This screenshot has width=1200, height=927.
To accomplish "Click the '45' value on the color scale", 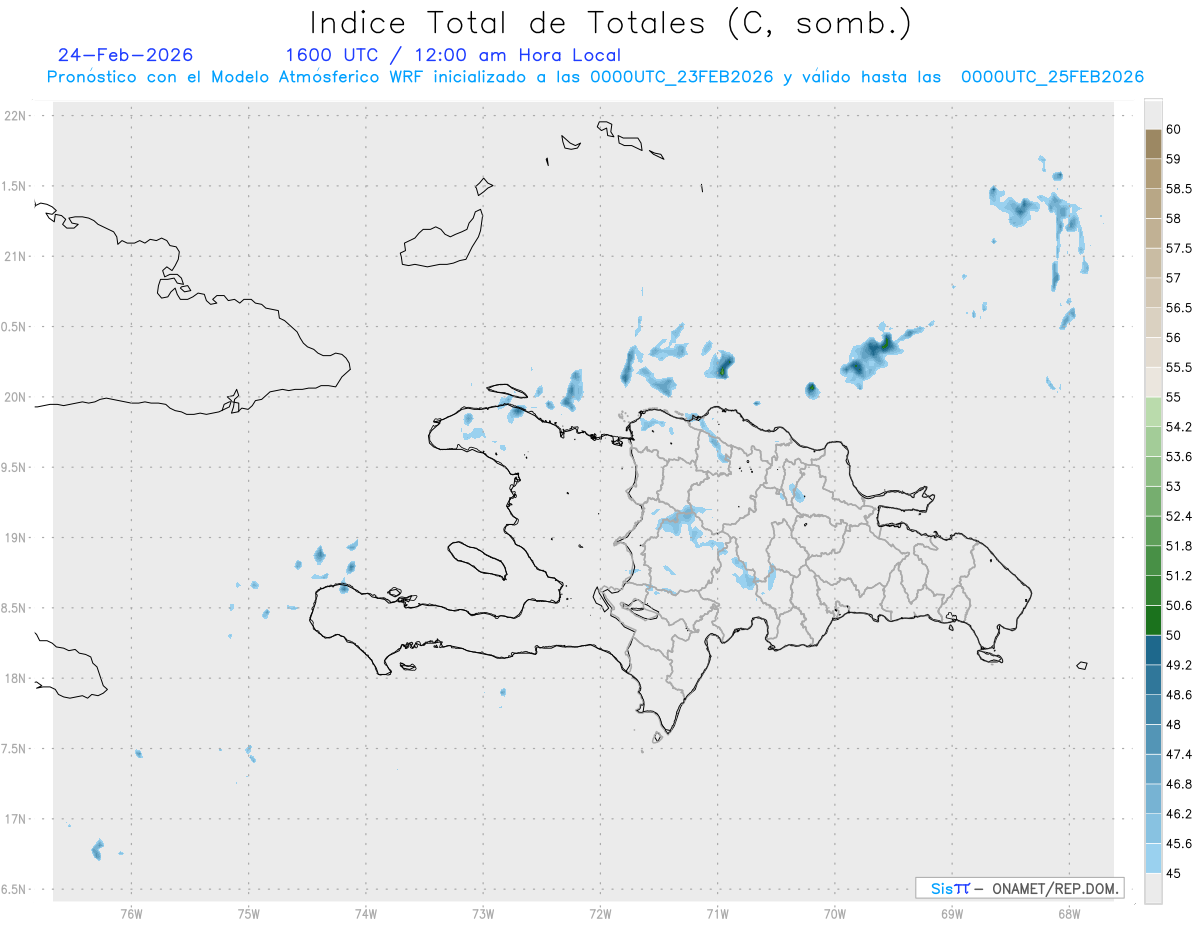I will click(1174, 873).
